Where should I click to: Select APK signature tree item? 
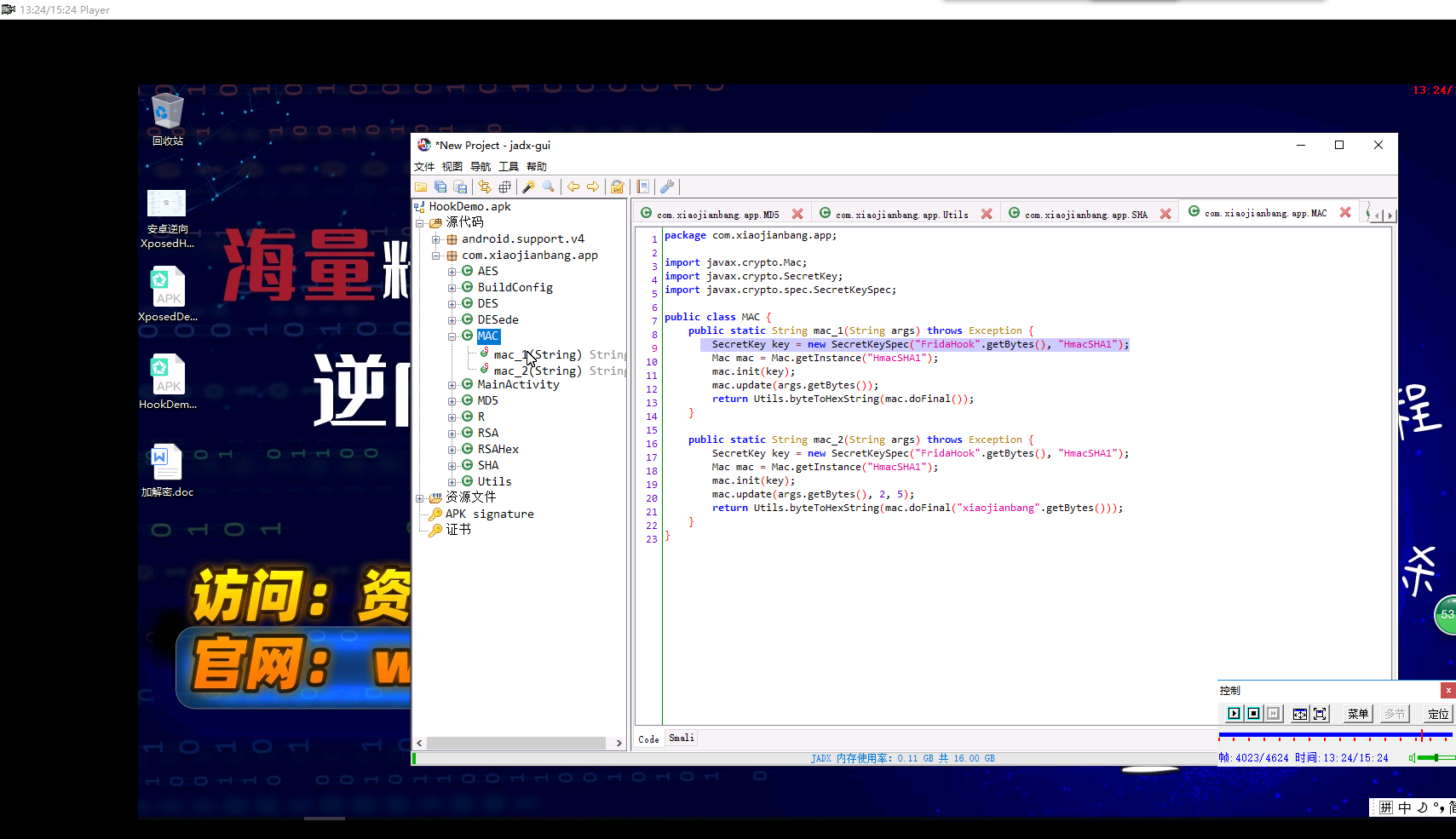click(489, 514)
